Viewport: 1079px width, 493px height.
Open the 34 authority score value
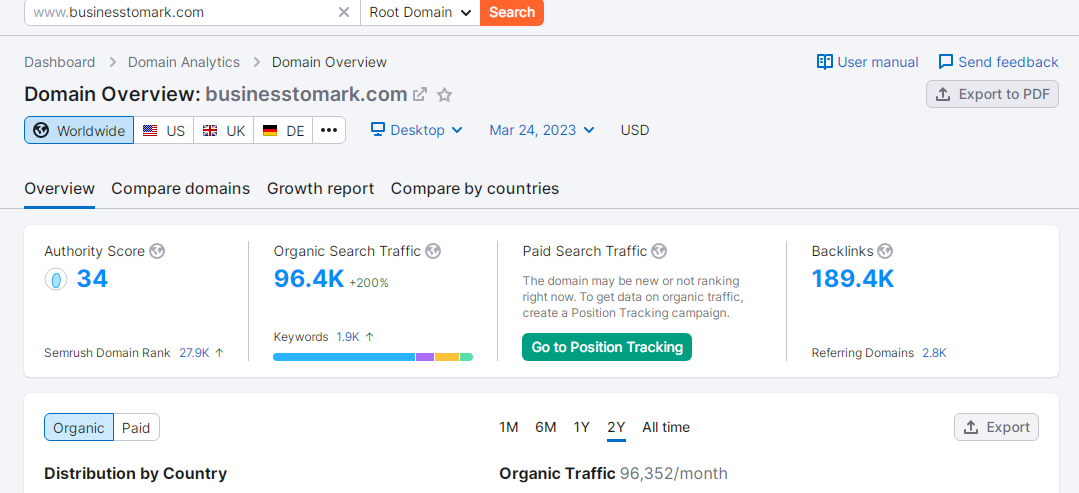tap(92, 278)
